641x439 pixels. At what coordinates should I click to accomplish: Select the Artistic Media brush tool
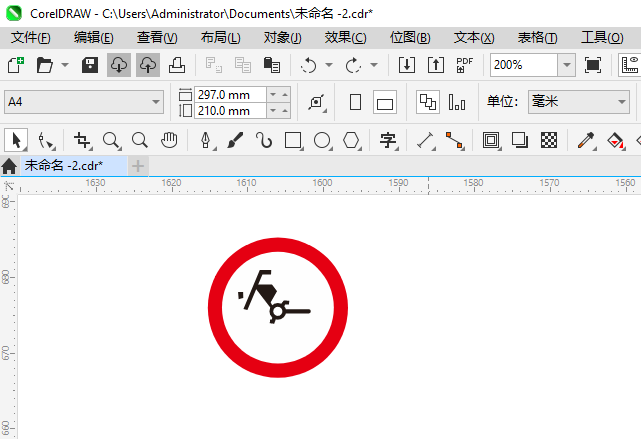235,141
